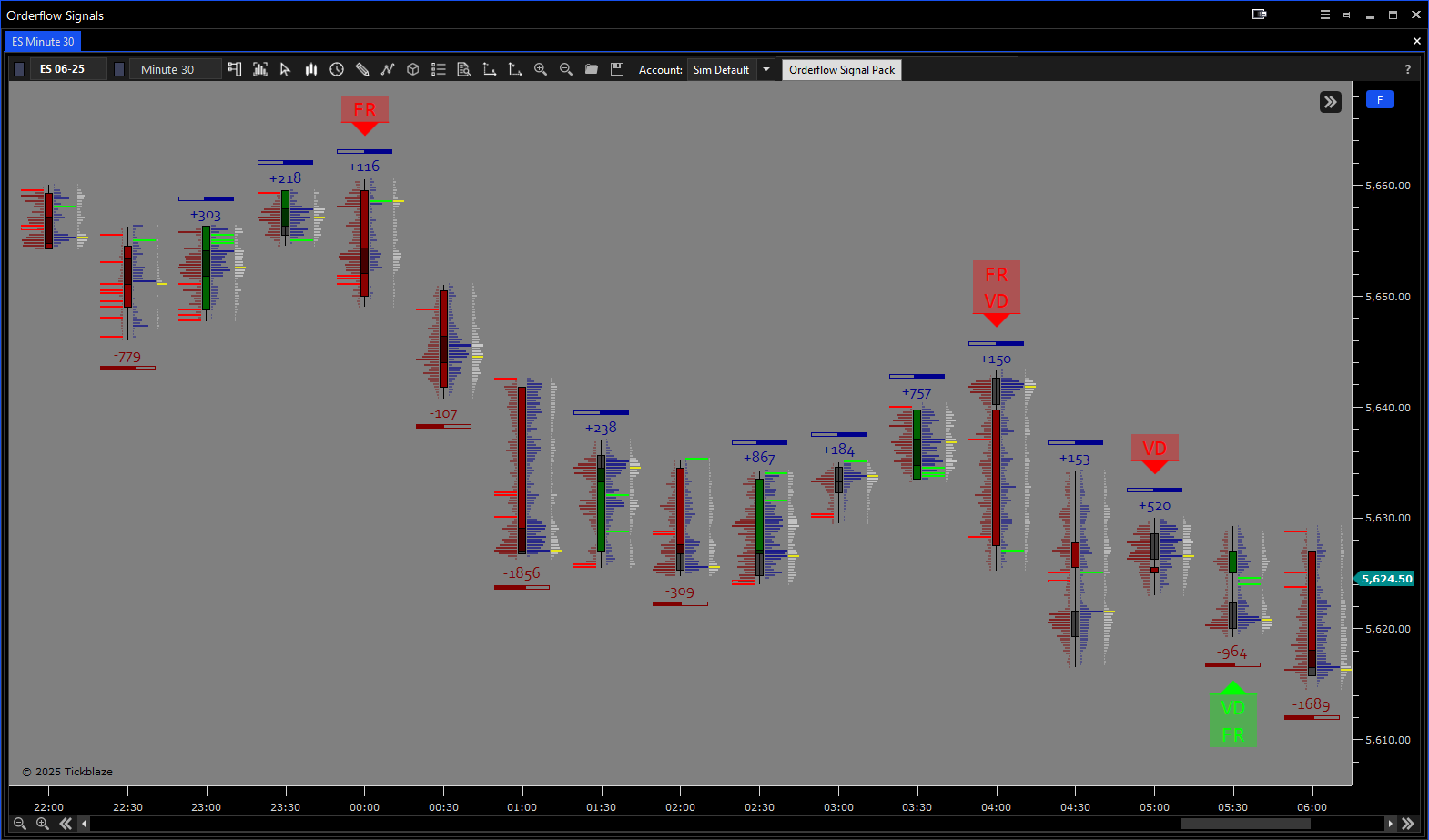Select the Sim Default account box
Viewport: 1429px width, 840px height.
723,69
